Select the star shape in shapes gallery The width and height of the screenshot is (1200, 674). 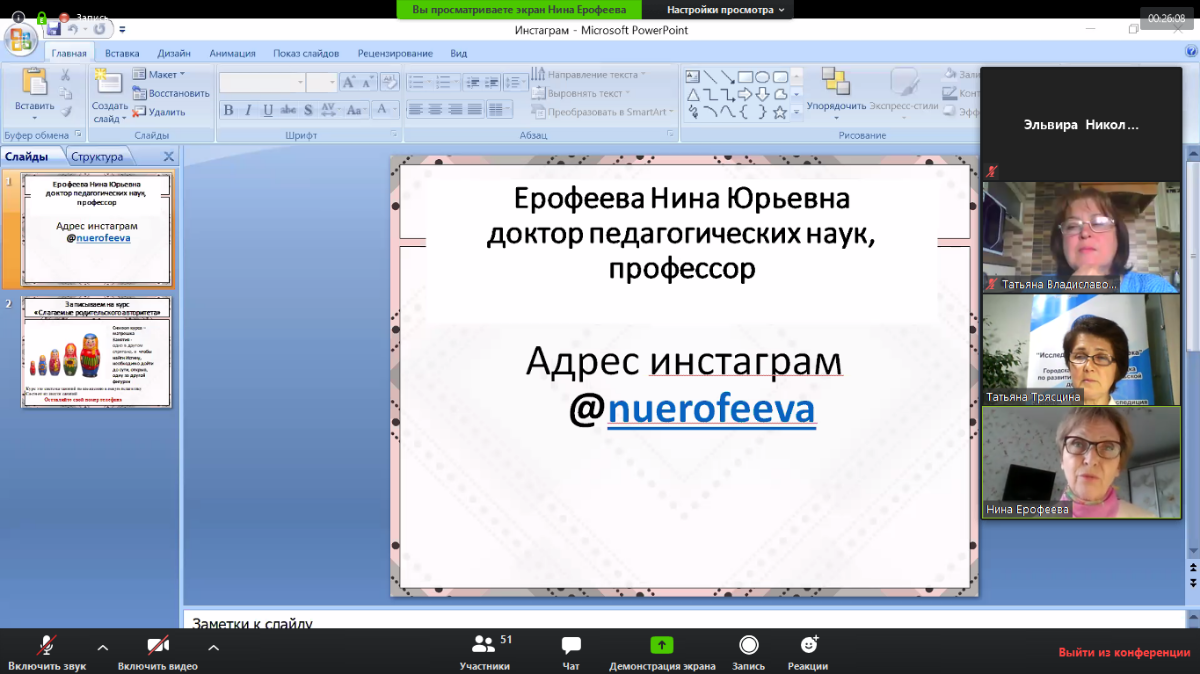(780, 112)
